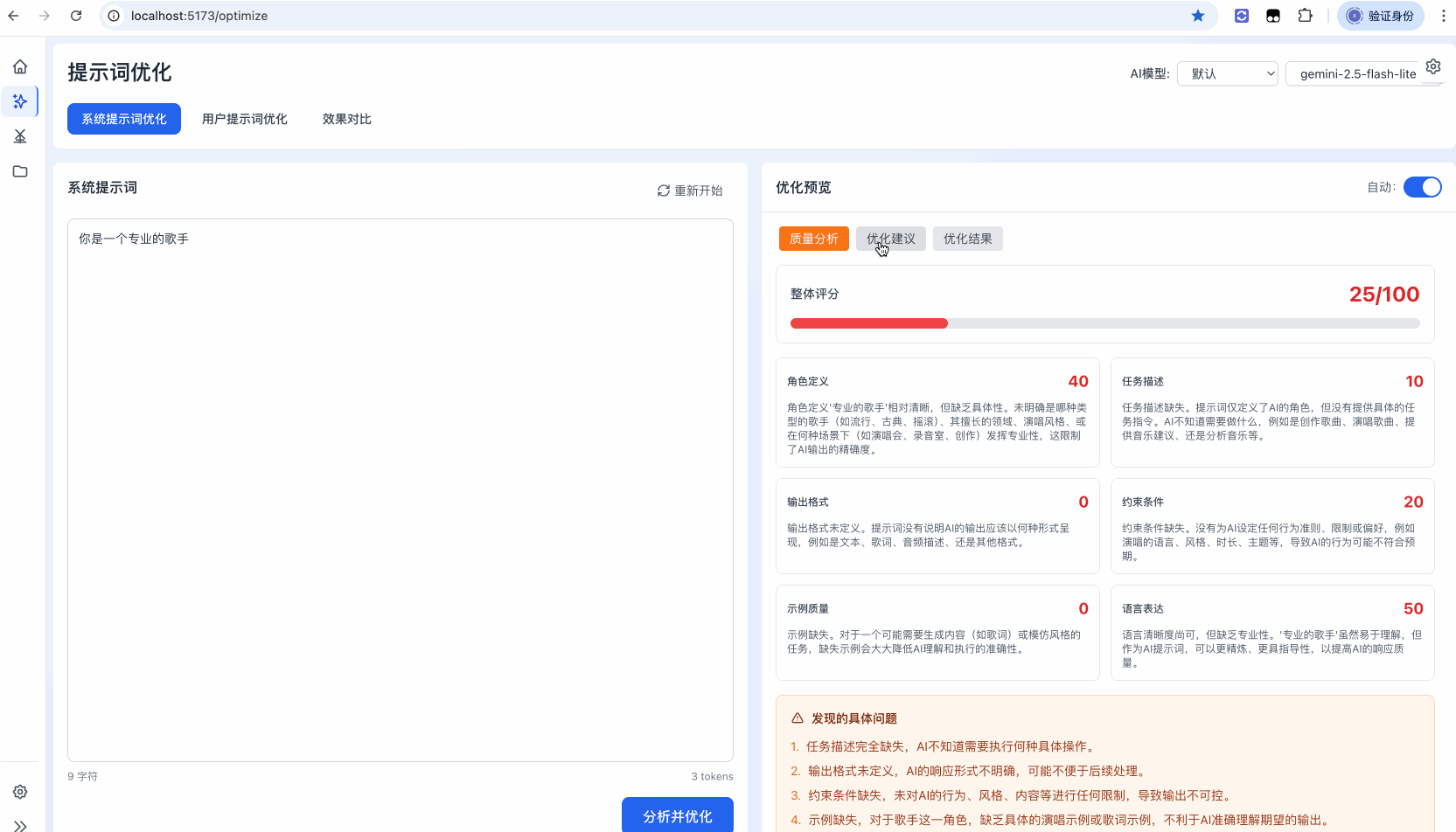Click the refresh icon next to 重新开始

point(663,190)
